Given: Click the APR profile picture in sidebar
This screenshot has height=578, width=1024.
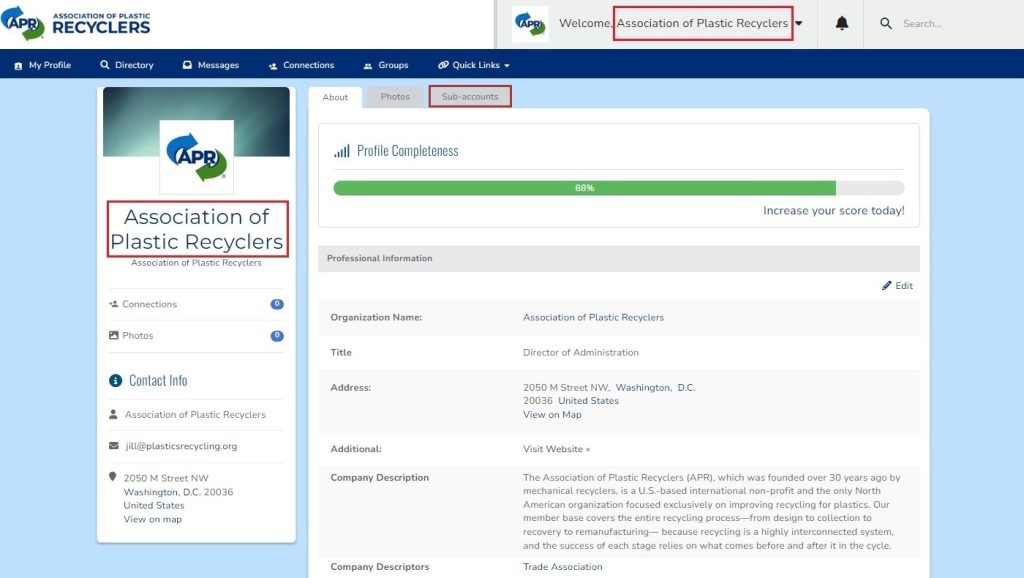Looking at the screenshot, I should (197, 157).
